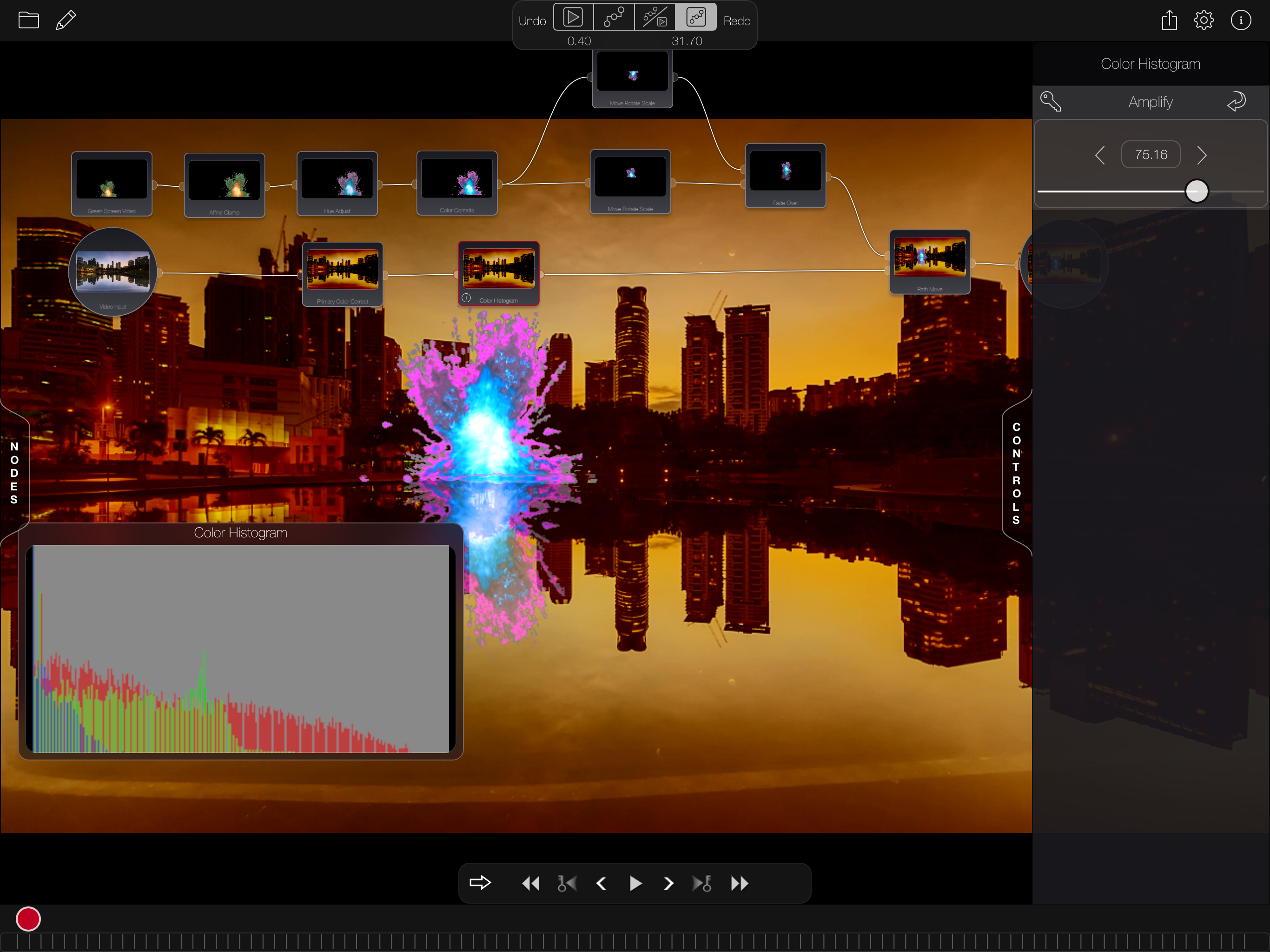Click the keyframe key icon beside Amplify
The height and width of the screenshot is (952, 1270).
(x=1050, y=102)
